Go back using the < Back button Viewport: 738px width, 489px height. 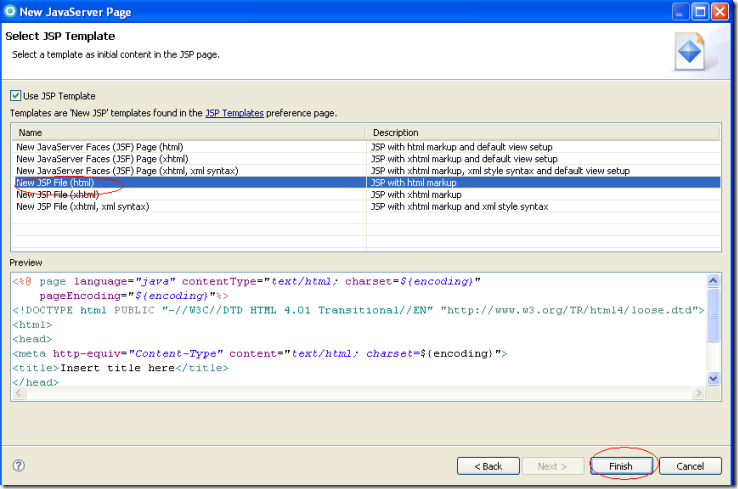click(x=488, y=466)
